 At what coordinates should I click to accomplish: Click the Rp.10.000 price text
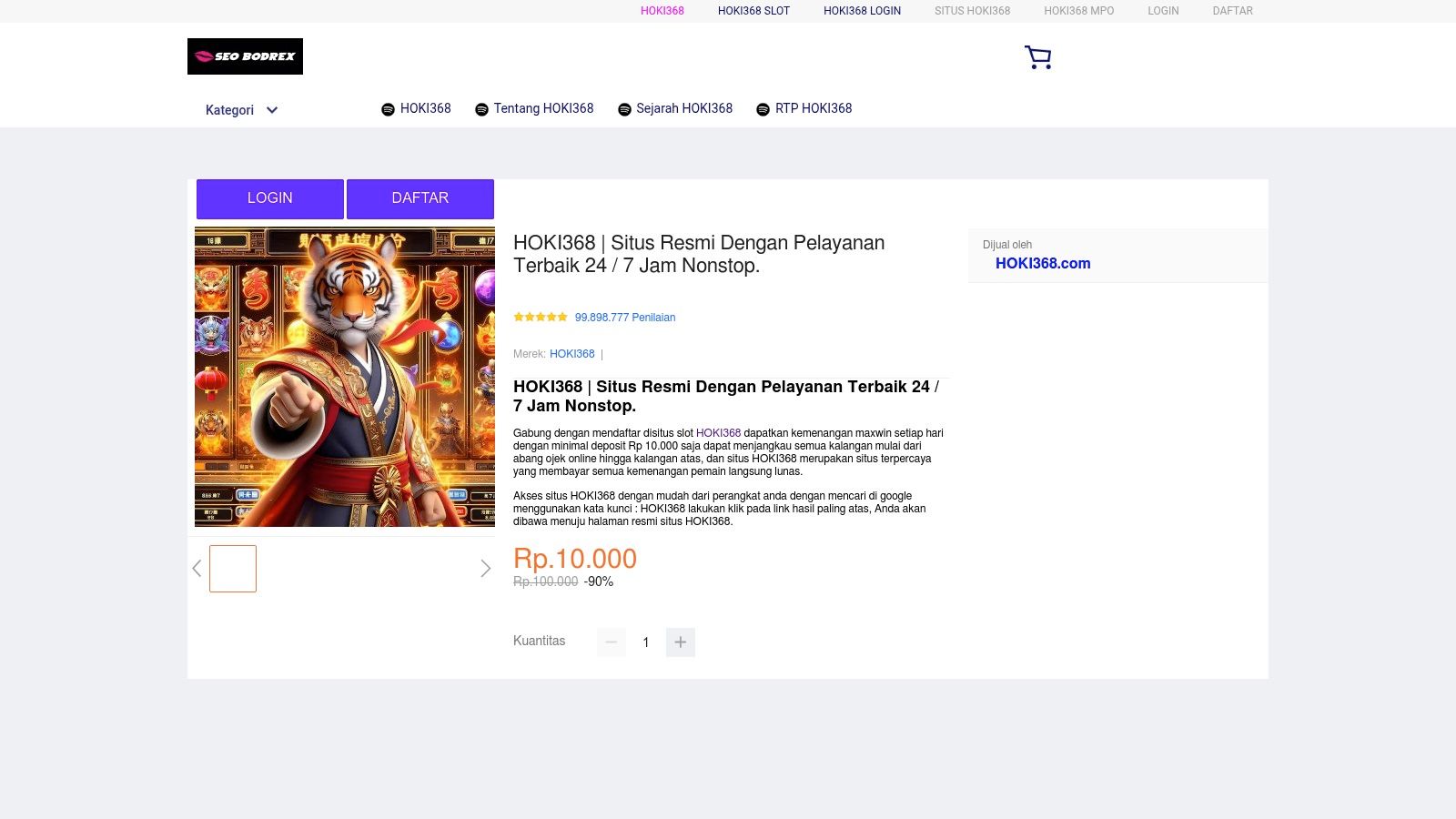[575, 559]
